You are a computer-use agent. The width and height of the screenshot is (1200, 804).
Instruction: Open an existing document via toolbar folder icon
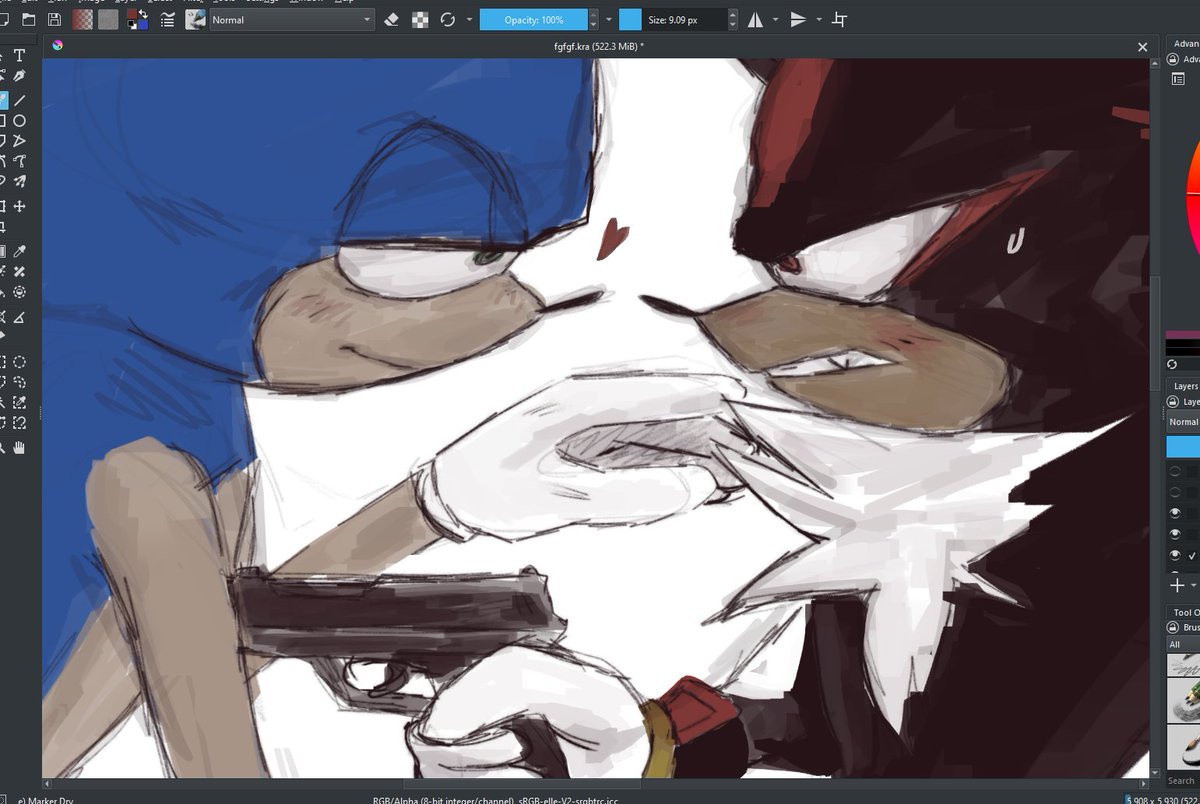point(28,19)
